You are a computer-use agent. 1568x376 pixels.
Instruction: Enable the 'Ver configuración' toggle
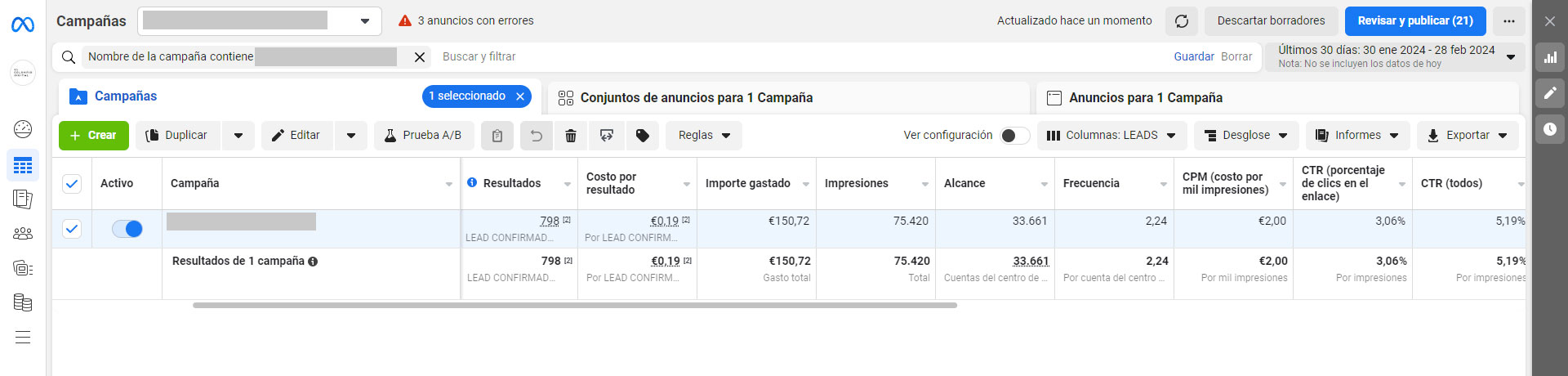click(1015, 136)
